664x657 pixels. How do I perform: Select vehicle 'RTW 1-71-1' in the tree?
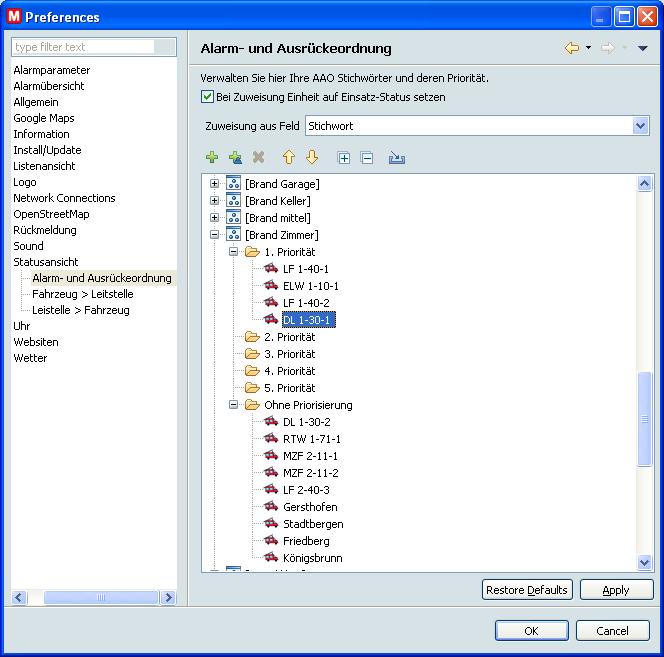point(311,439)
